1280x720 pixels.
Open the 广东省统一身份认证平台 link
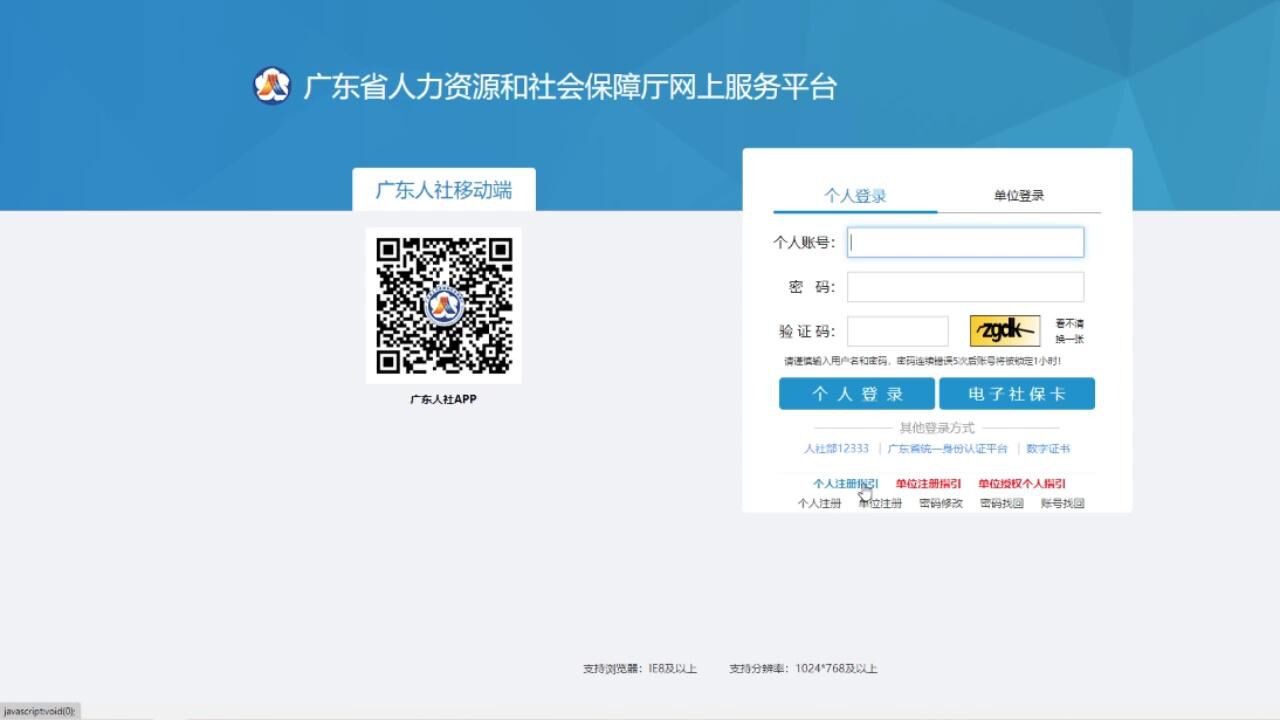(947, 448)
